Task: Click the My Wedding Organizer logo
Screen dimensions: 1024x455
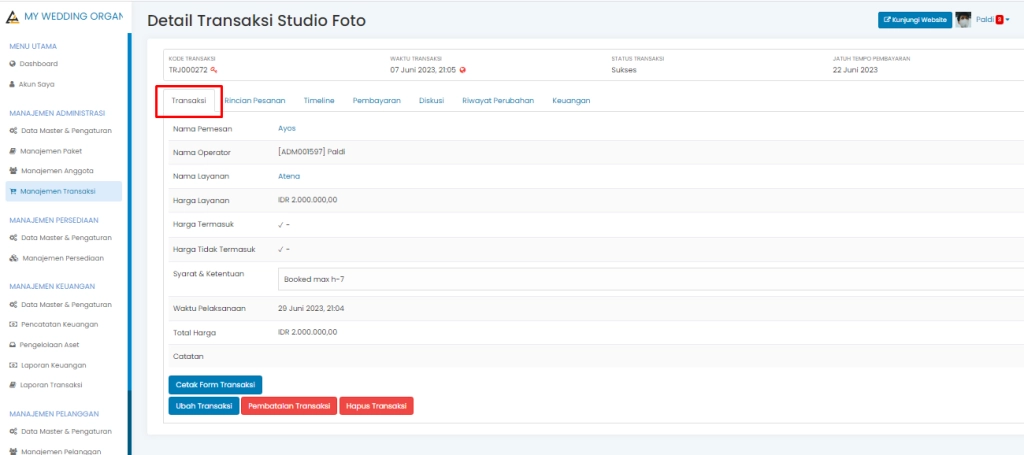Action: (12, 18)
